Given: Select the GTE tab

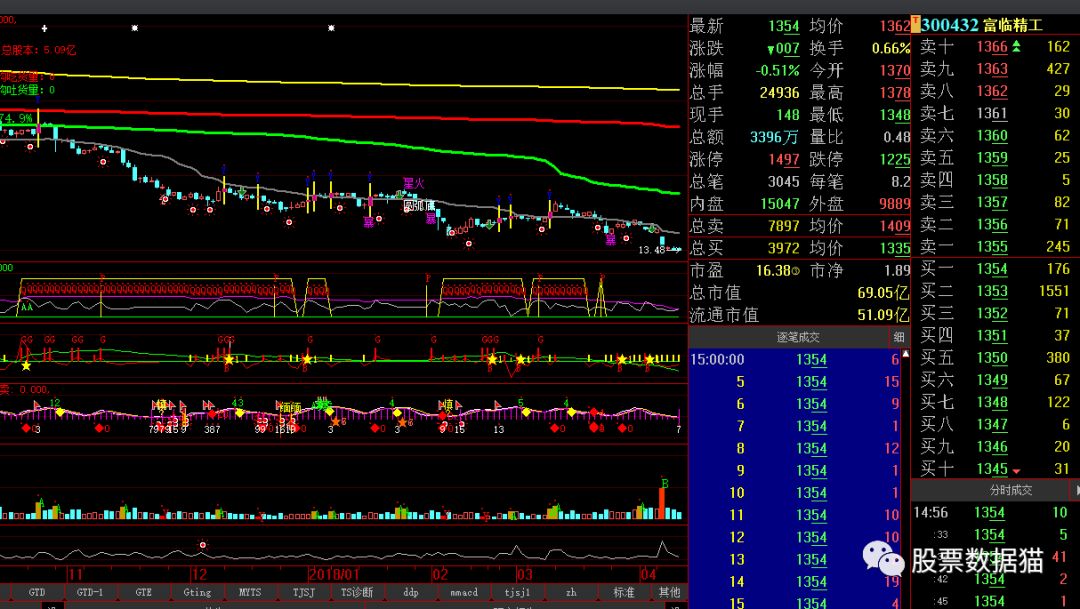Looking at the screenshot, I should (x=143, y=592).
